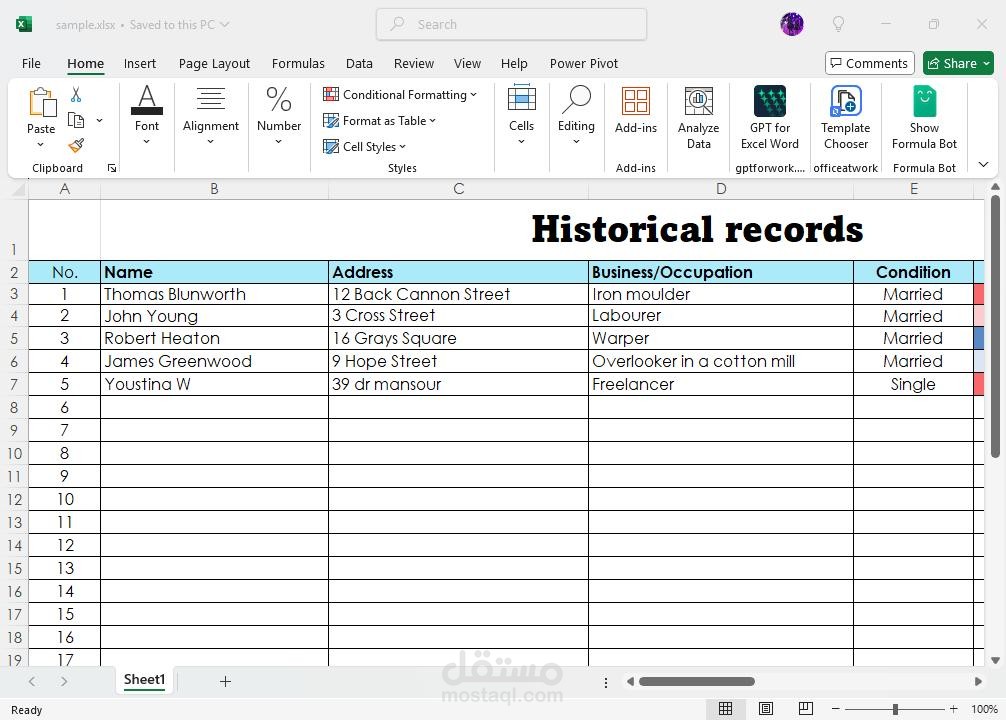Collapse the ribbon with the chevron arrow
Image resolution: width=1006 pixels, height=720 pixels.
pyautogui.click(x=983, y=163)
